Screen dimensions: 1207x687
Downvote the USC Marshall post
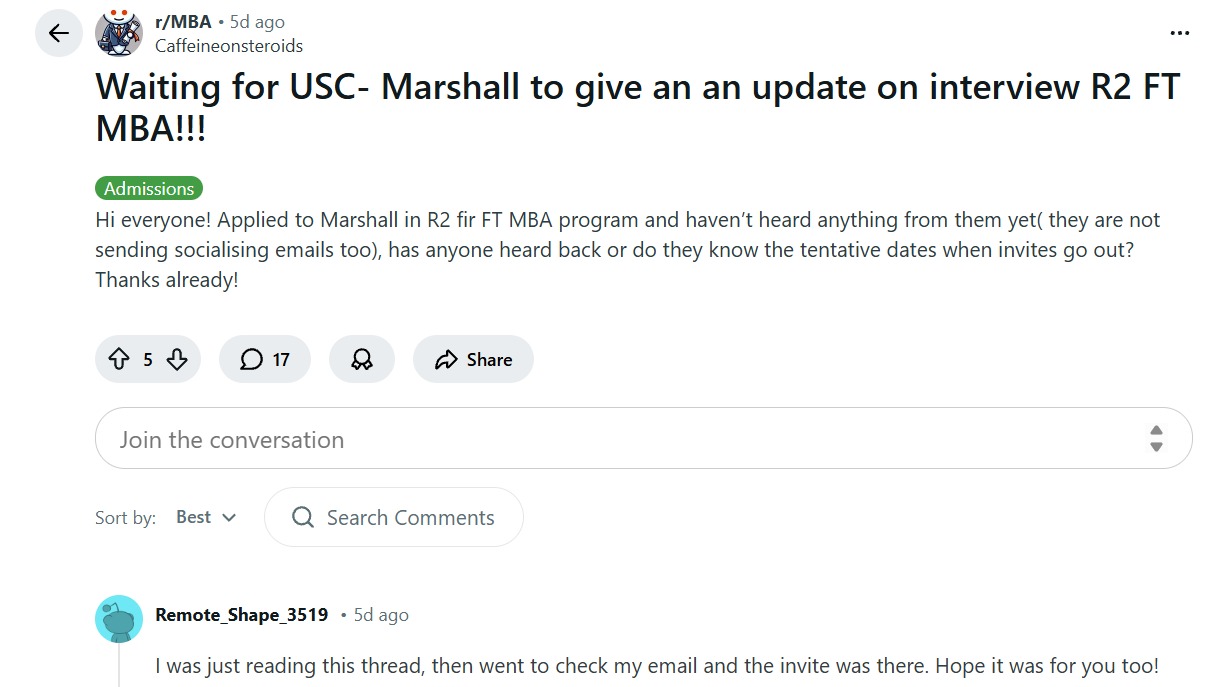(177, 359)
